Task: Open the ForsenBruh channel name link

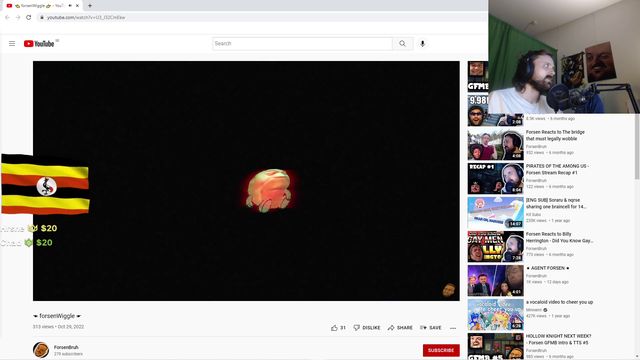Action: pos(66,347)
